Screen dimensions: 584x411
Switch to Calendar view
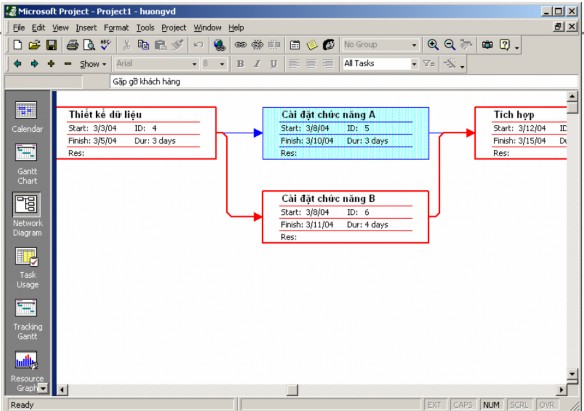tap(27, 117)
